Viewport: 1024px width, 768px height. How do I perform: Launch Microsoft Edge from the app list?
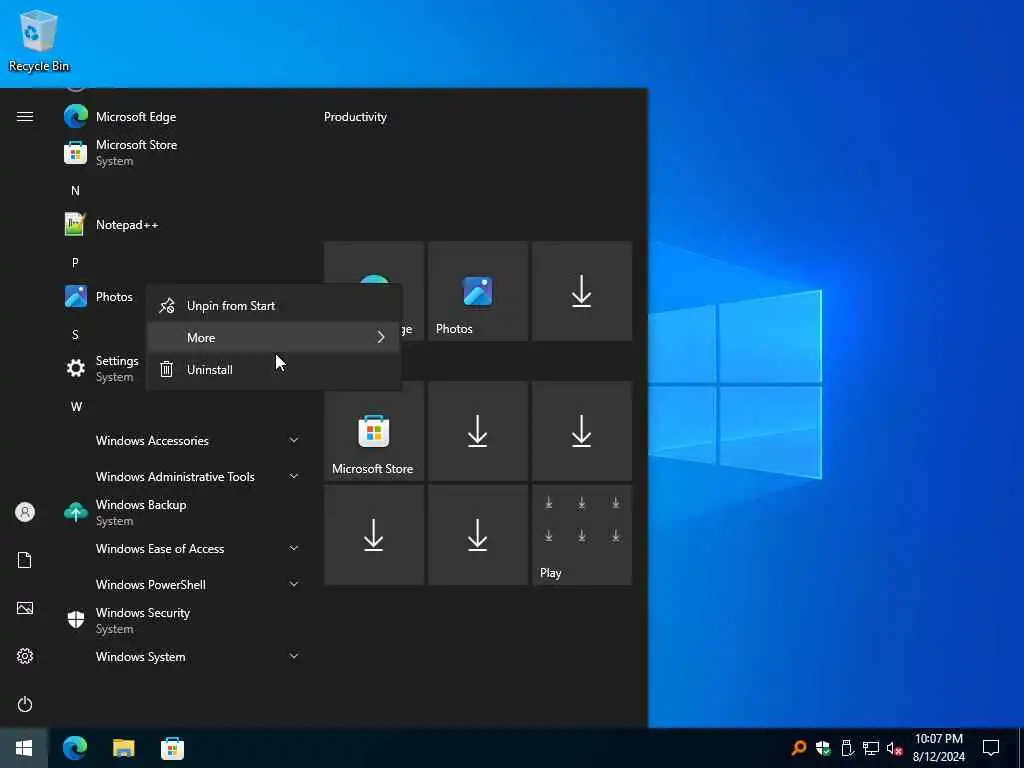pos(183,116)
